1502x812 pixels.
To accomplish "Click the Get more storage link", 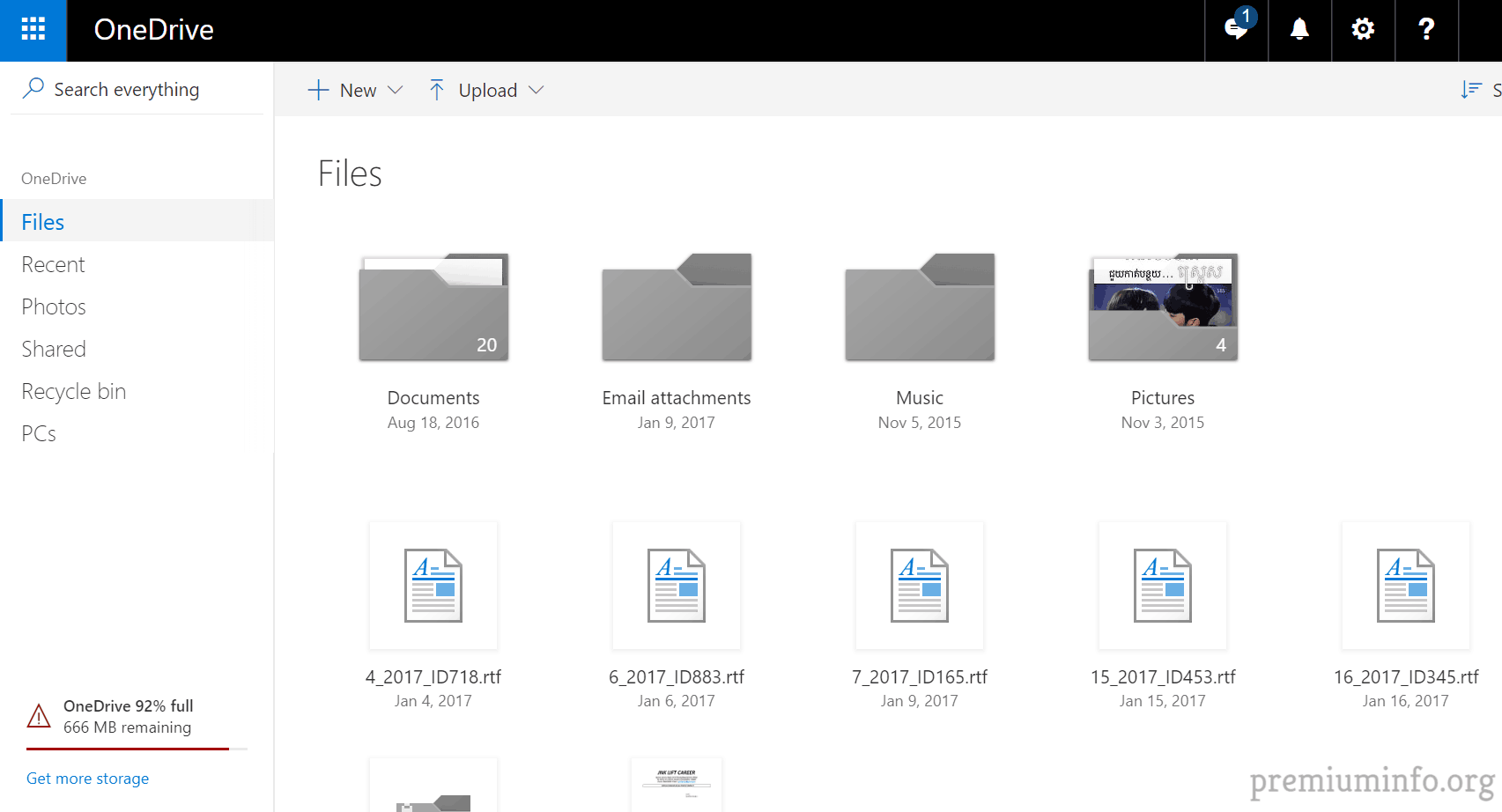I will coord(87,779).
